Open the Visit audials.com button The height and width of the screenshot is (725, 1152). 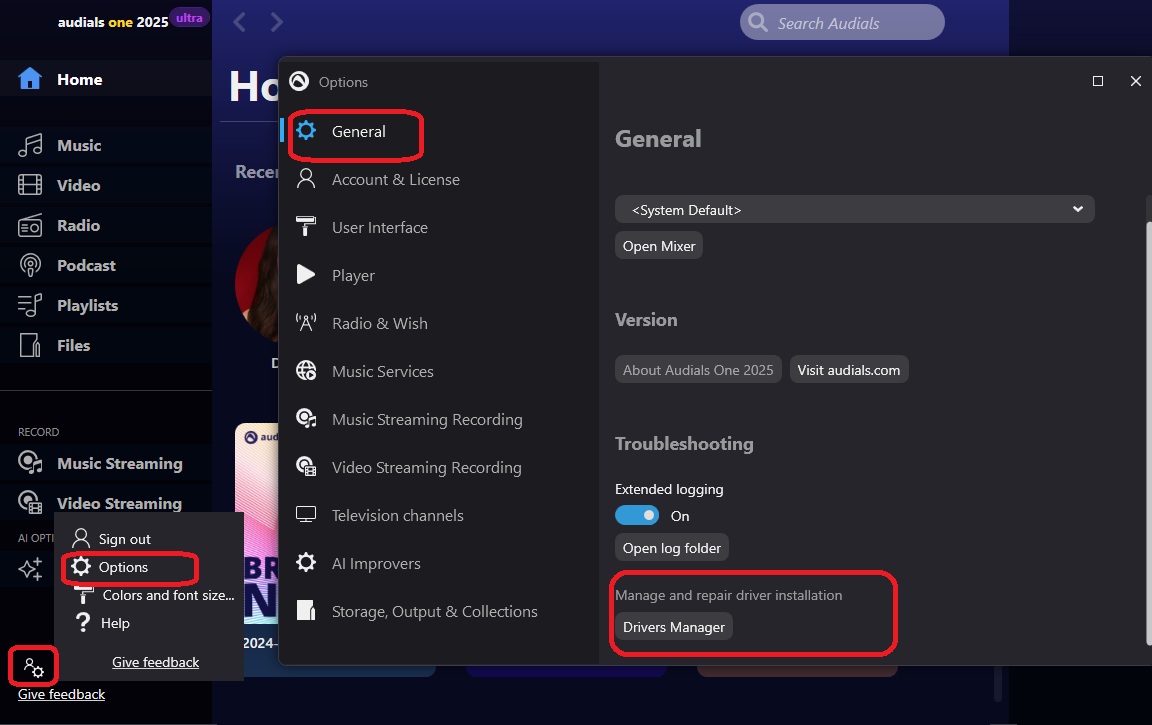[849, 370]
